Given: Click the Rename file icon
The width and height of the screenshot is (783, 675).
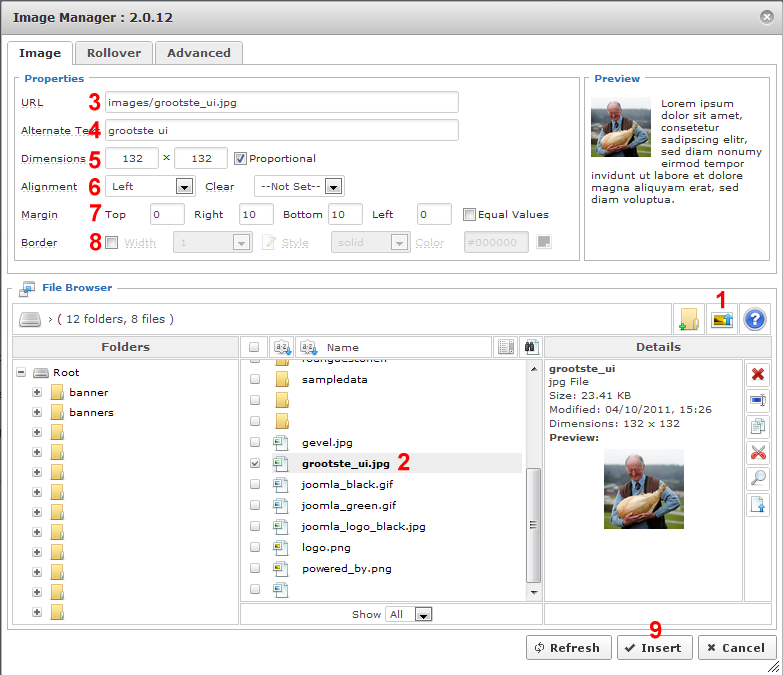Looking at the screenshot, I should [758, 400].
